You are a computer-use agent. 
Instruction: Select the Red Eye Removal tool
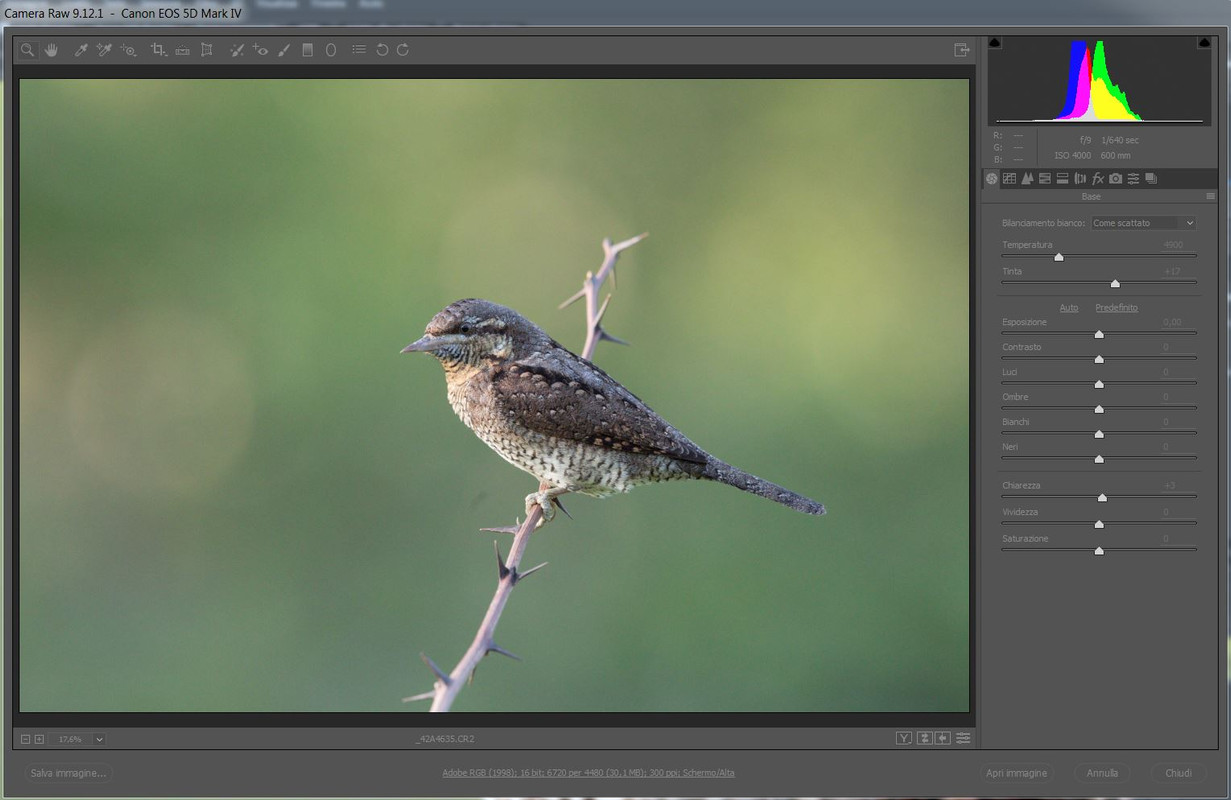(x=260, y=50)
